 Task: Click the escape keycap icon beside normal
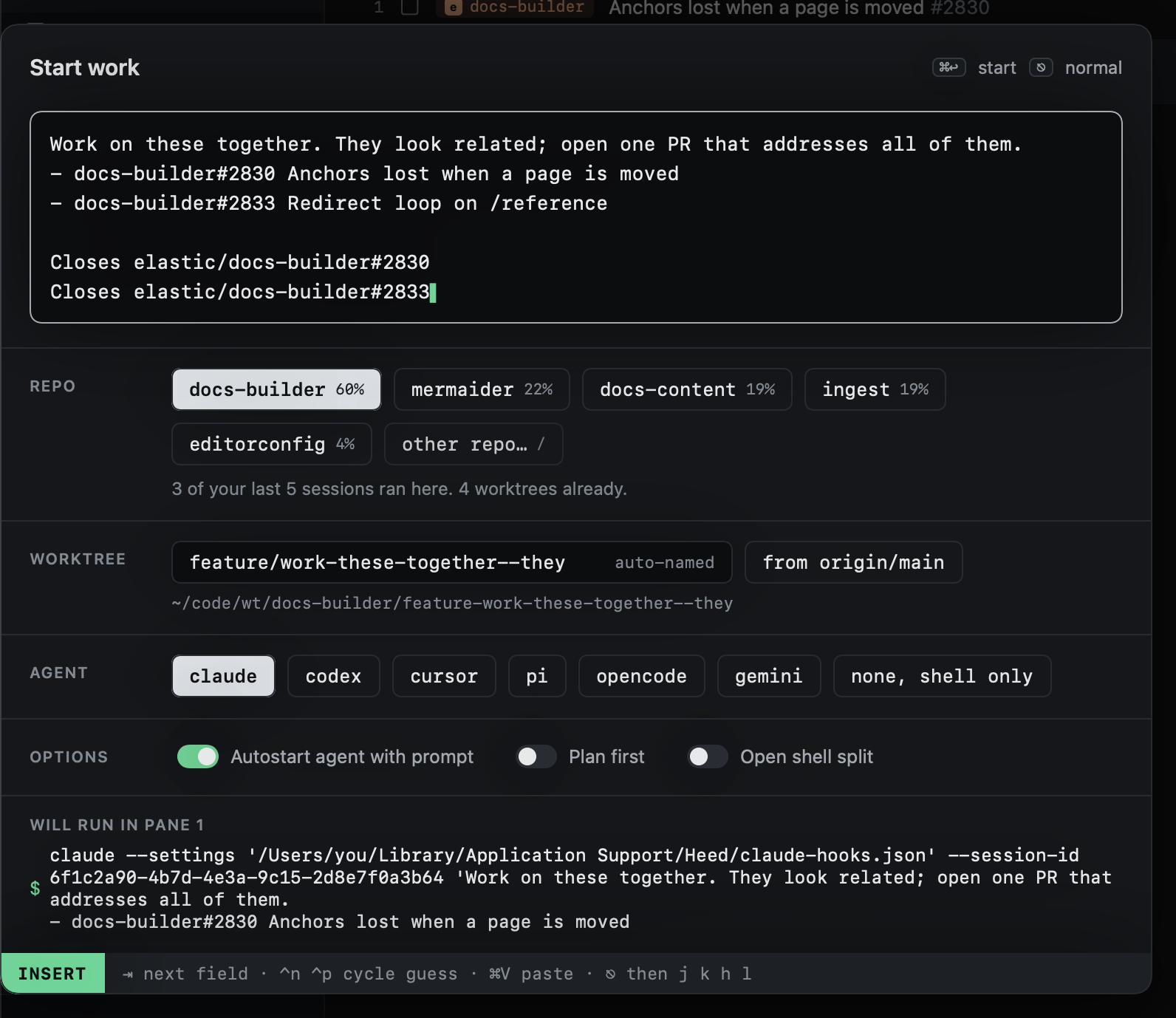(x=1041, y=68)
